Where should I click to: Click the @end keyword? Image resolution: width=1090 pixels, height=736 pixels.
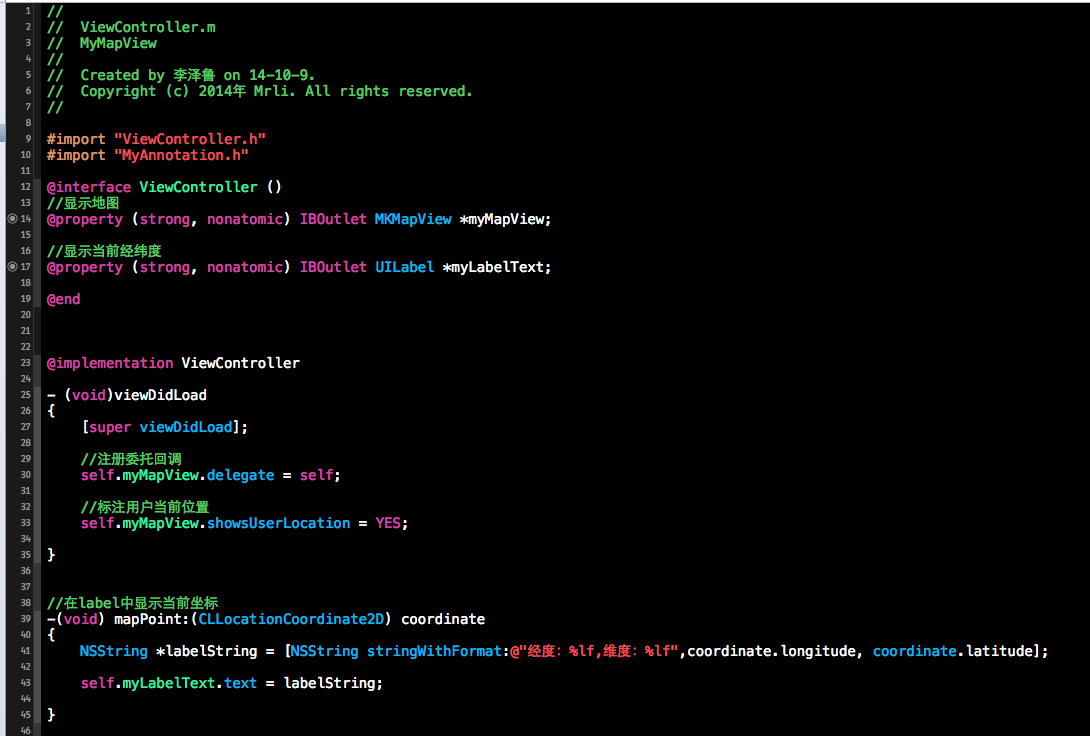(x=63, y=299)
